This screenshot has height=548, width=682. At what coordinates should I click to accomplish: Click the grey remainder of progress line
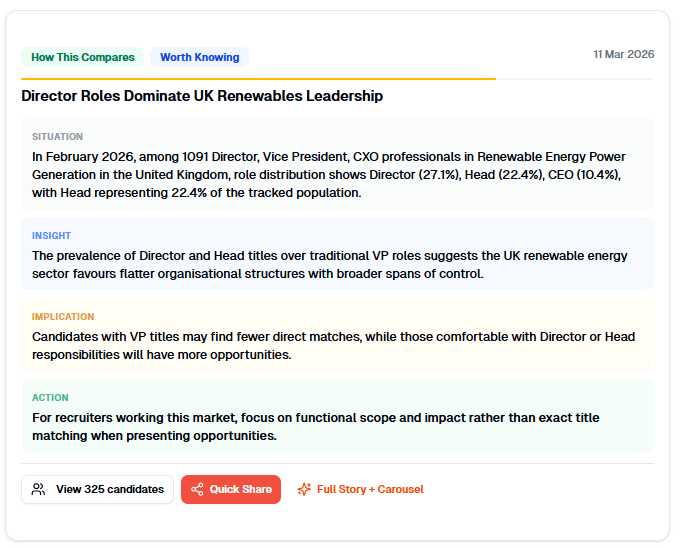pos(575,78)
